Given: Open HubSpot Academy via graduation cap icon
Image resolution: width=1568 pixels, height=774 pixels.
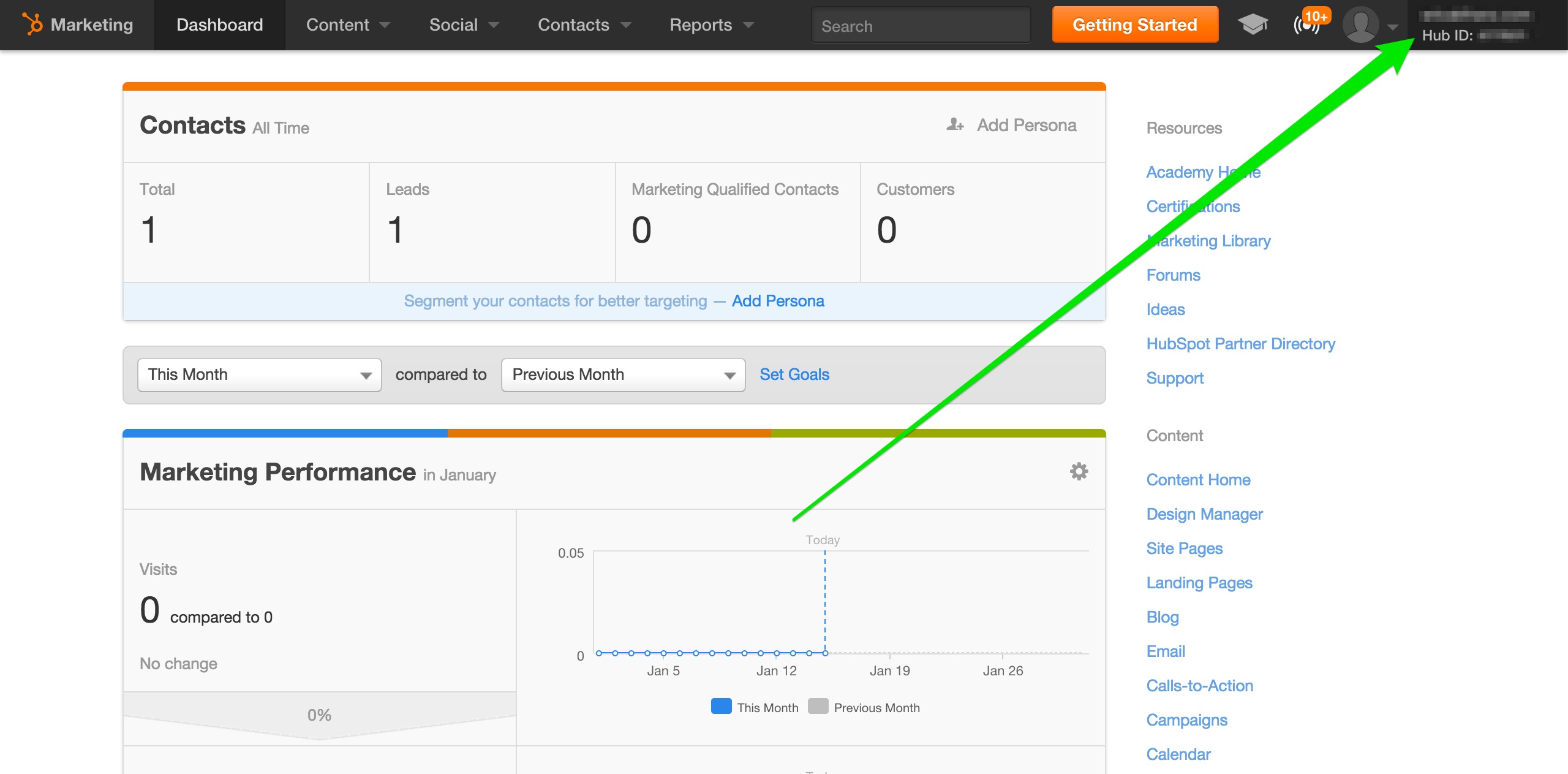Looking at the screenshot, I should tap(1253, 25).
